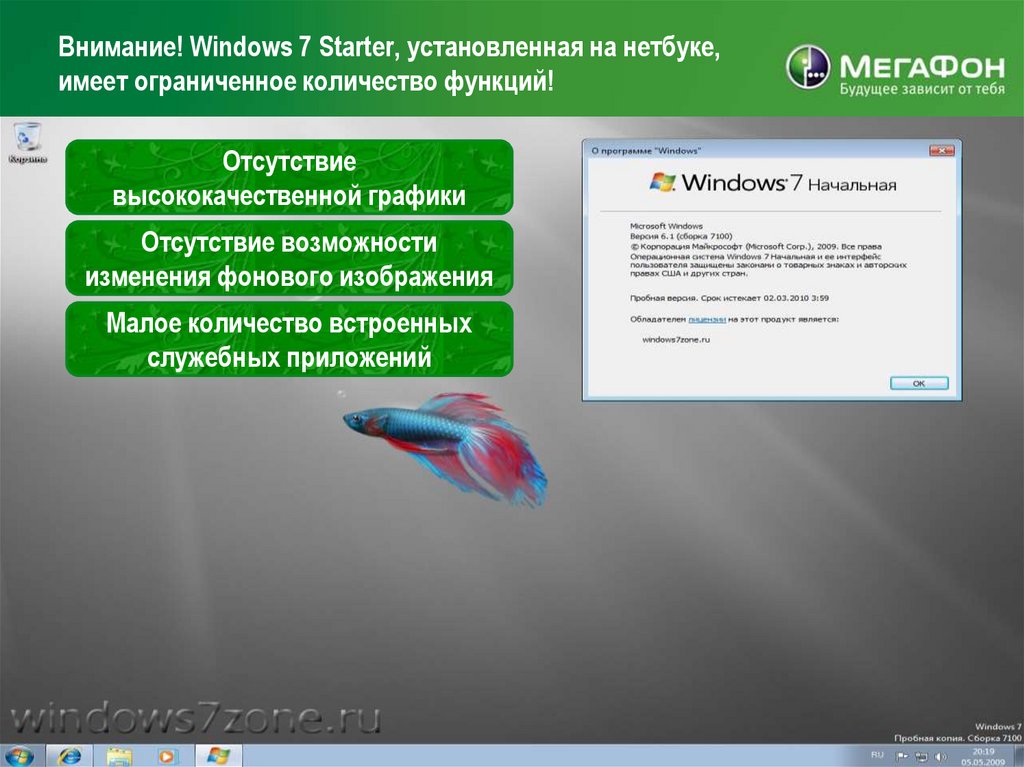Show desktop via the far-right taskbar strip
1024x767 pixels.
1017,757
